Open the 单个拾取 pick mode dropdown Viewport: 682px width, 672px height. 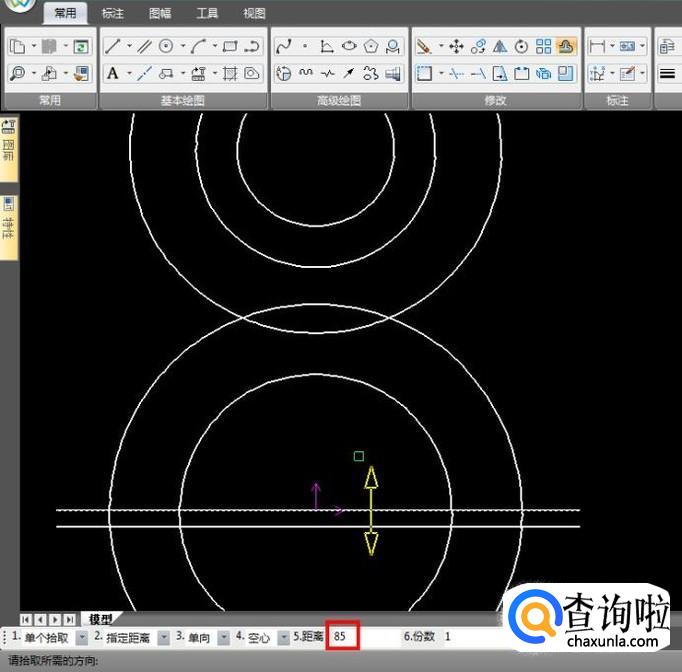tap(81, 637)
